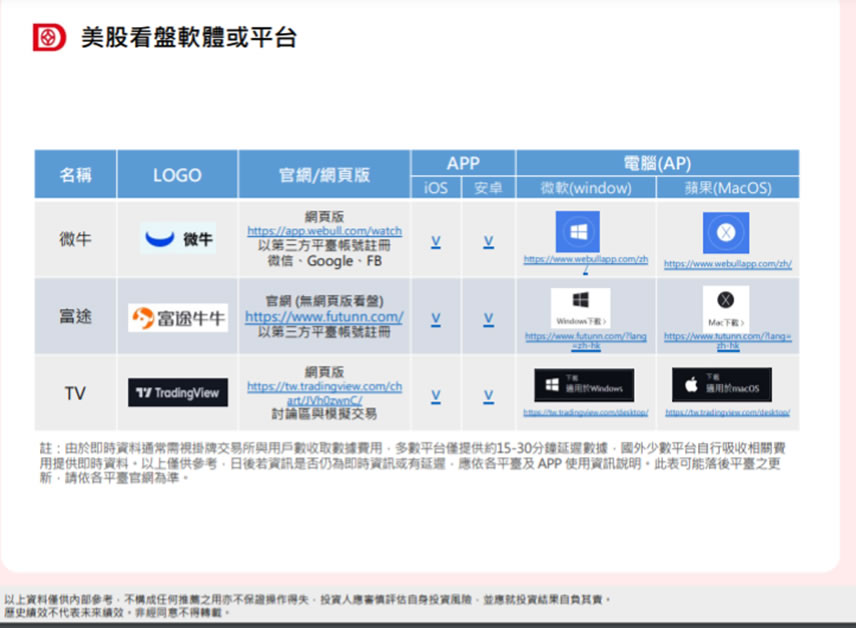Click the Webull MacOS download icon
The image size is (856, 628).
click(x=726, y=233)
